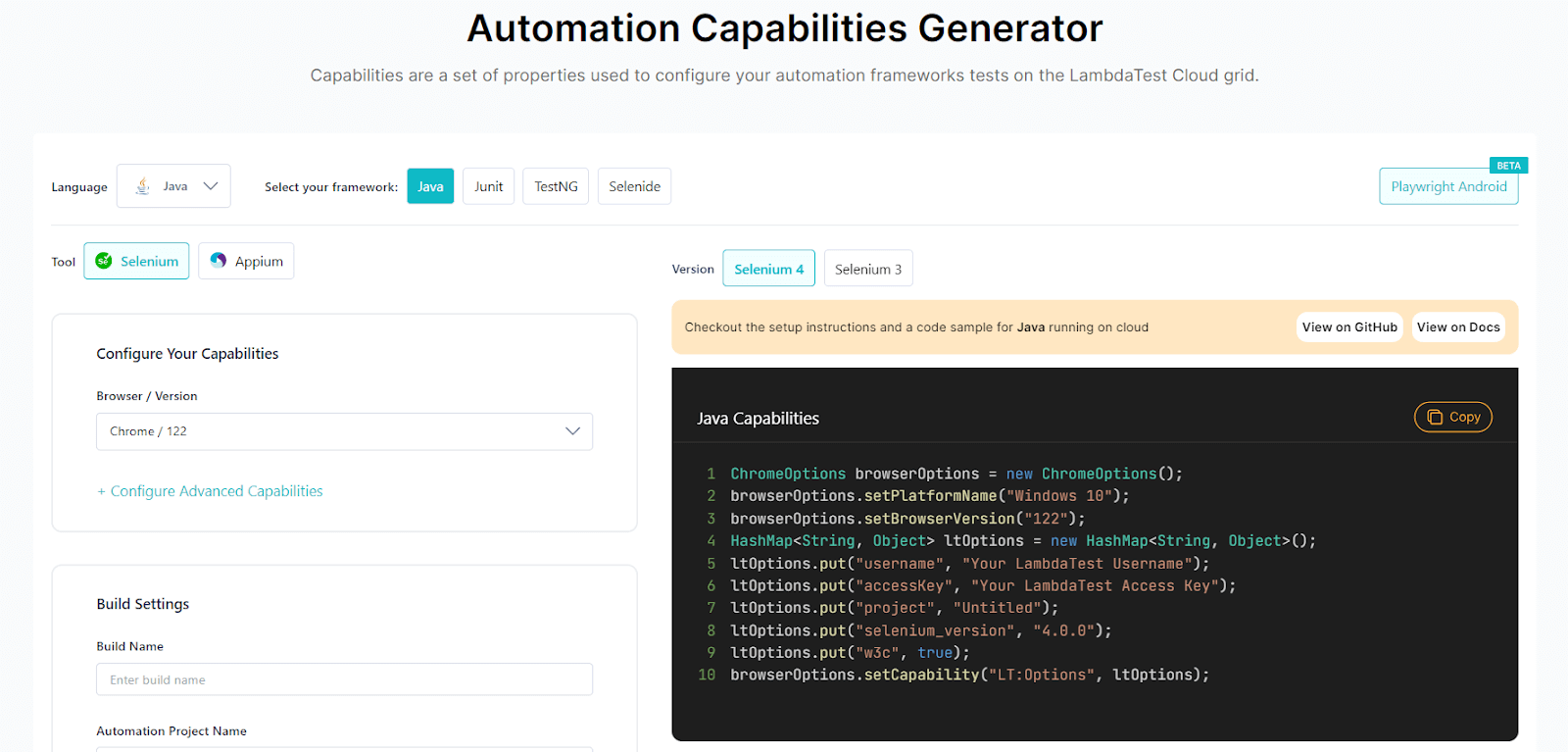This screenshot has width=1568, height=752.
Task: Click code line with "selenium_version", "4.0.0"
Action: pos(920,630)
